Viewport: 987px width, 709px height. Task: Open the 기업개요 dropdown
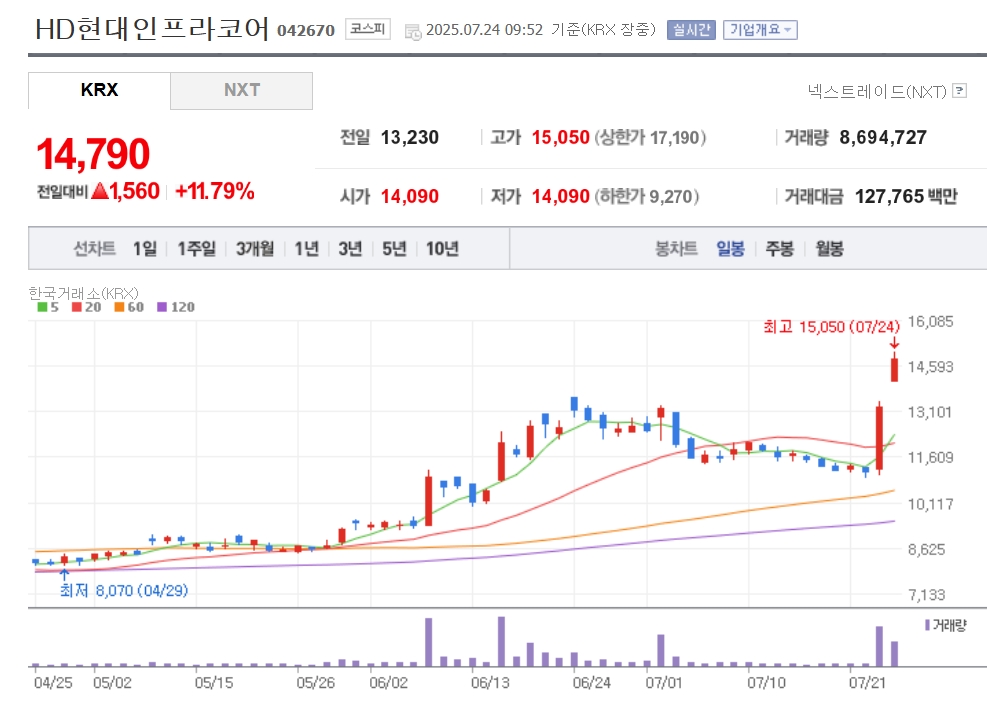pos(760,30)
